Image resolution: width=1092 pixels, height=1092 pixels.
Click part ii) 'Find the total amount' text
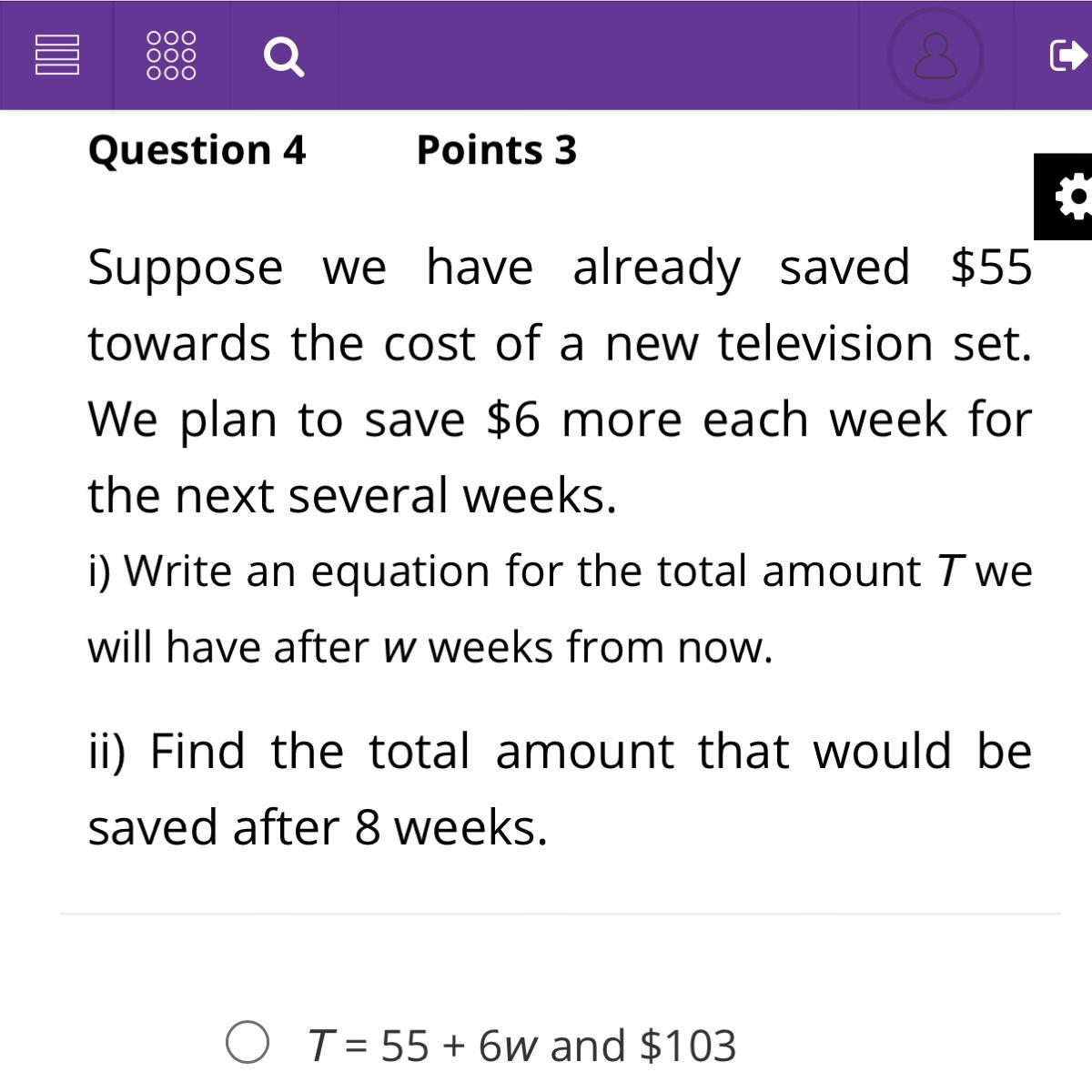coord(560,752)
